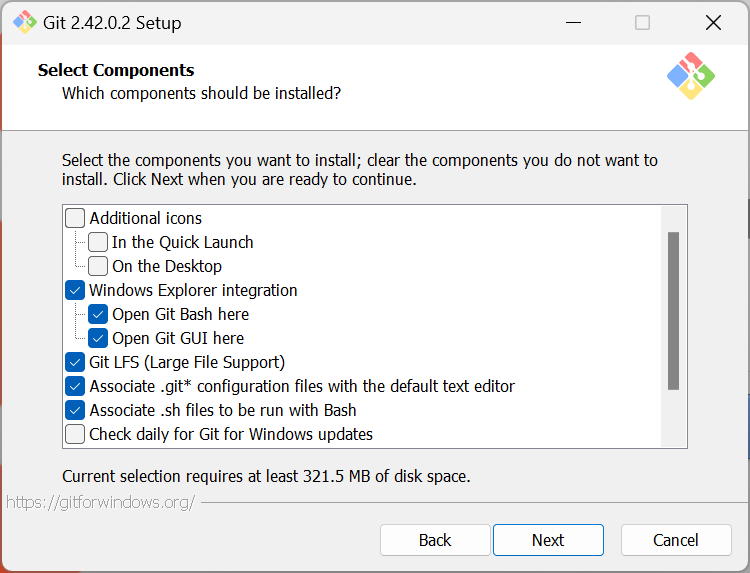The width and height of the screenshot is (750, 573).
Task: Uncheck Open Git GUI here
Action: (x=98, y=338)
